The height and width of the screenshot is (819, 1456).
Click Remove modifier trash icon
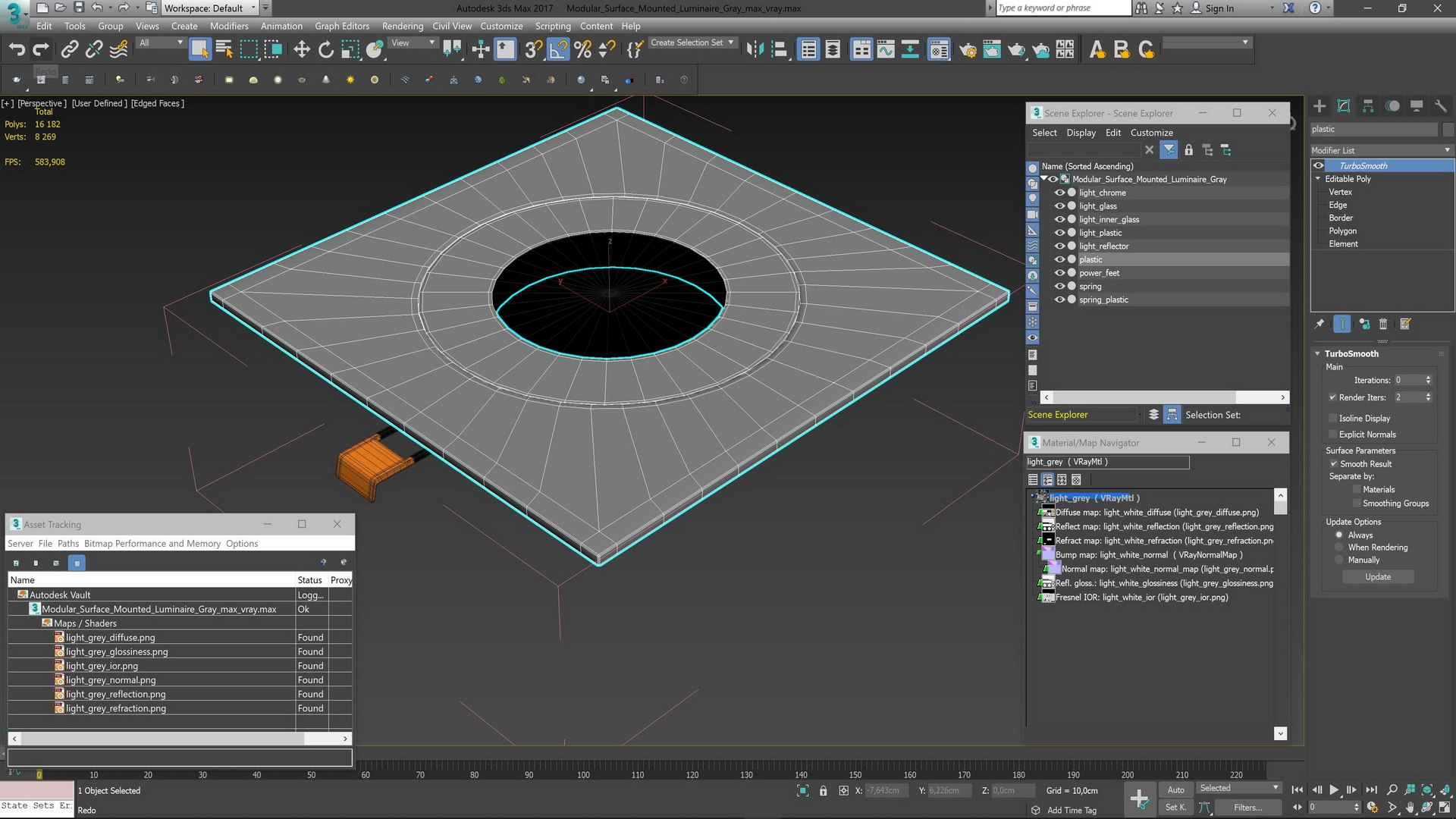(x=1383, y=325)
